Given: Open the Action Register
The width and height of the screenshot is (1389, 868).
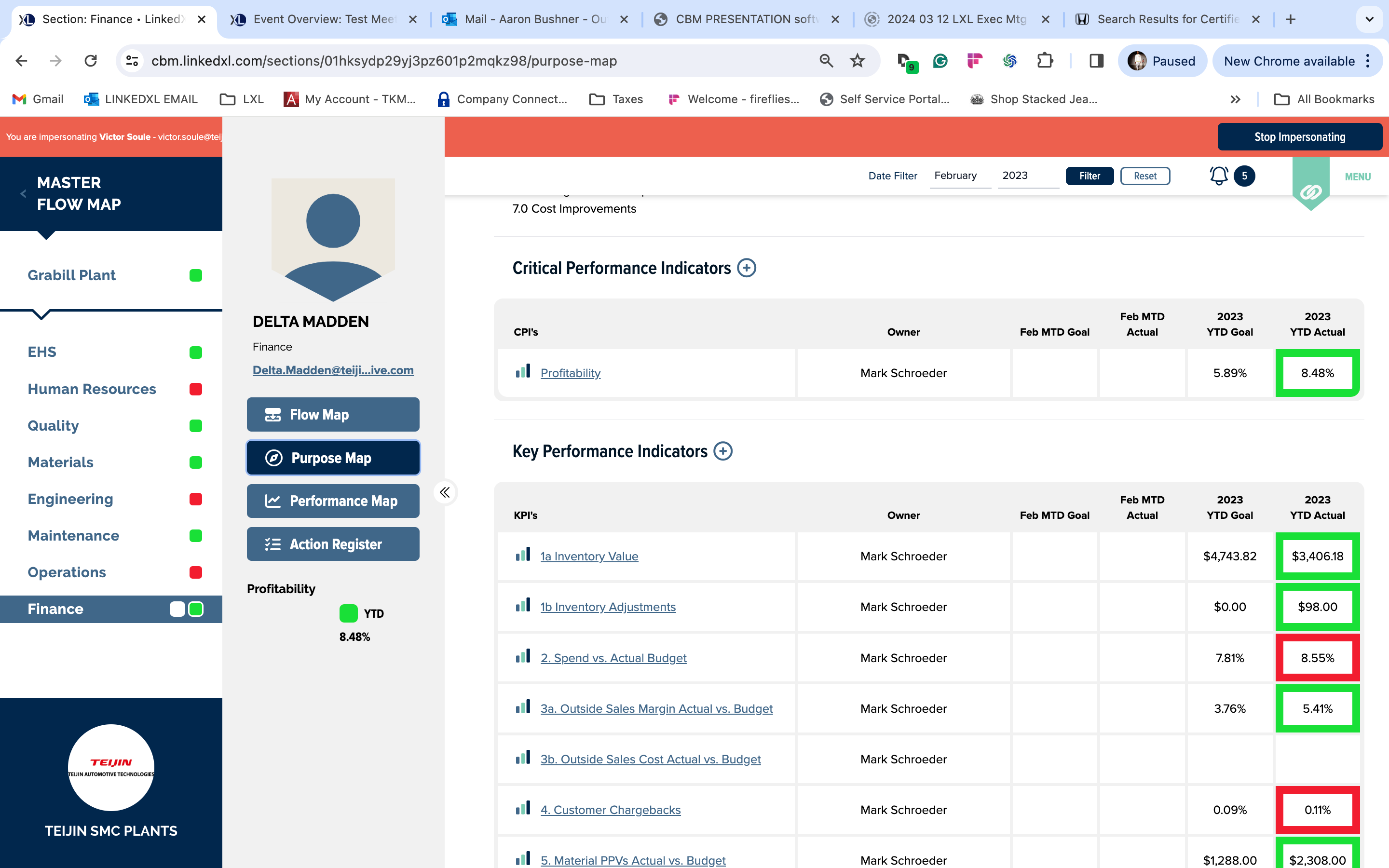Looking at the screenshot, I should tap(333, 543).
